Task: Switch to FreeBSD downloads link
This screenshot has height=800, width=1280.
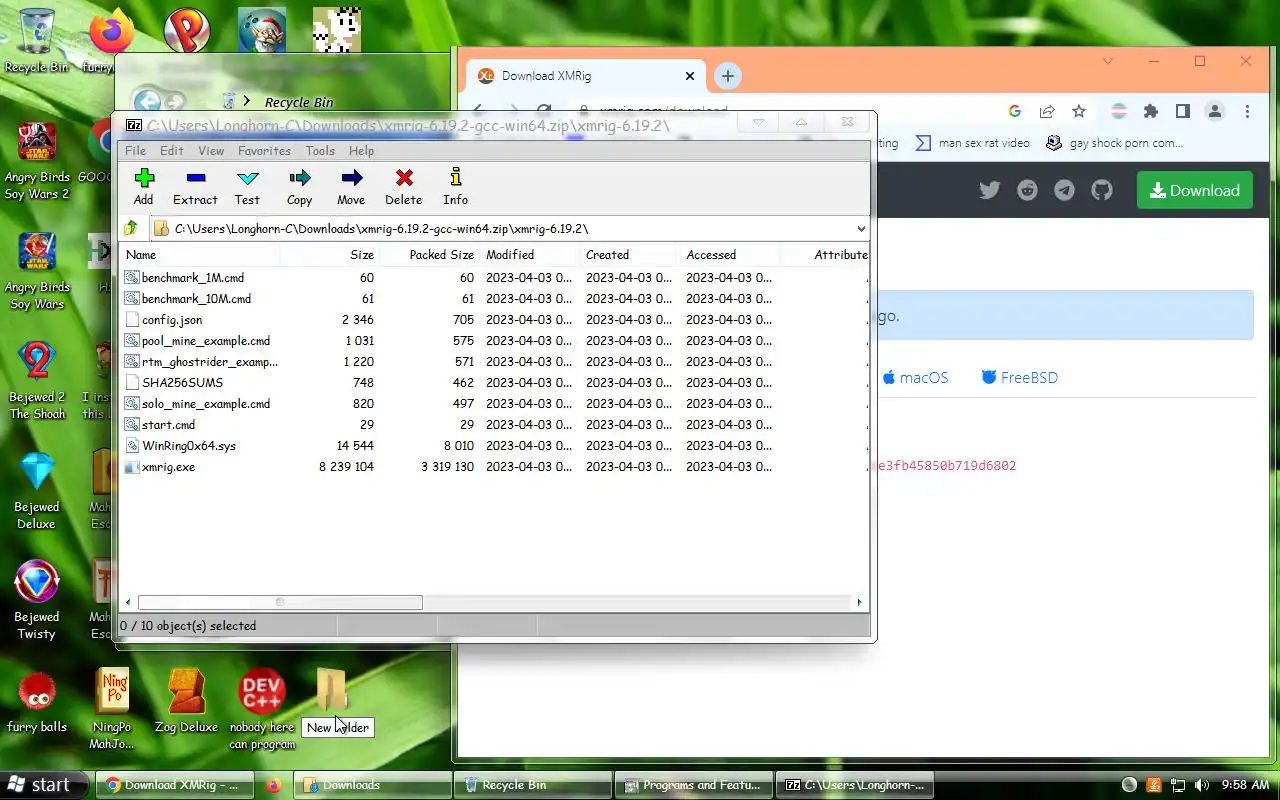Action: point(1019,378)
